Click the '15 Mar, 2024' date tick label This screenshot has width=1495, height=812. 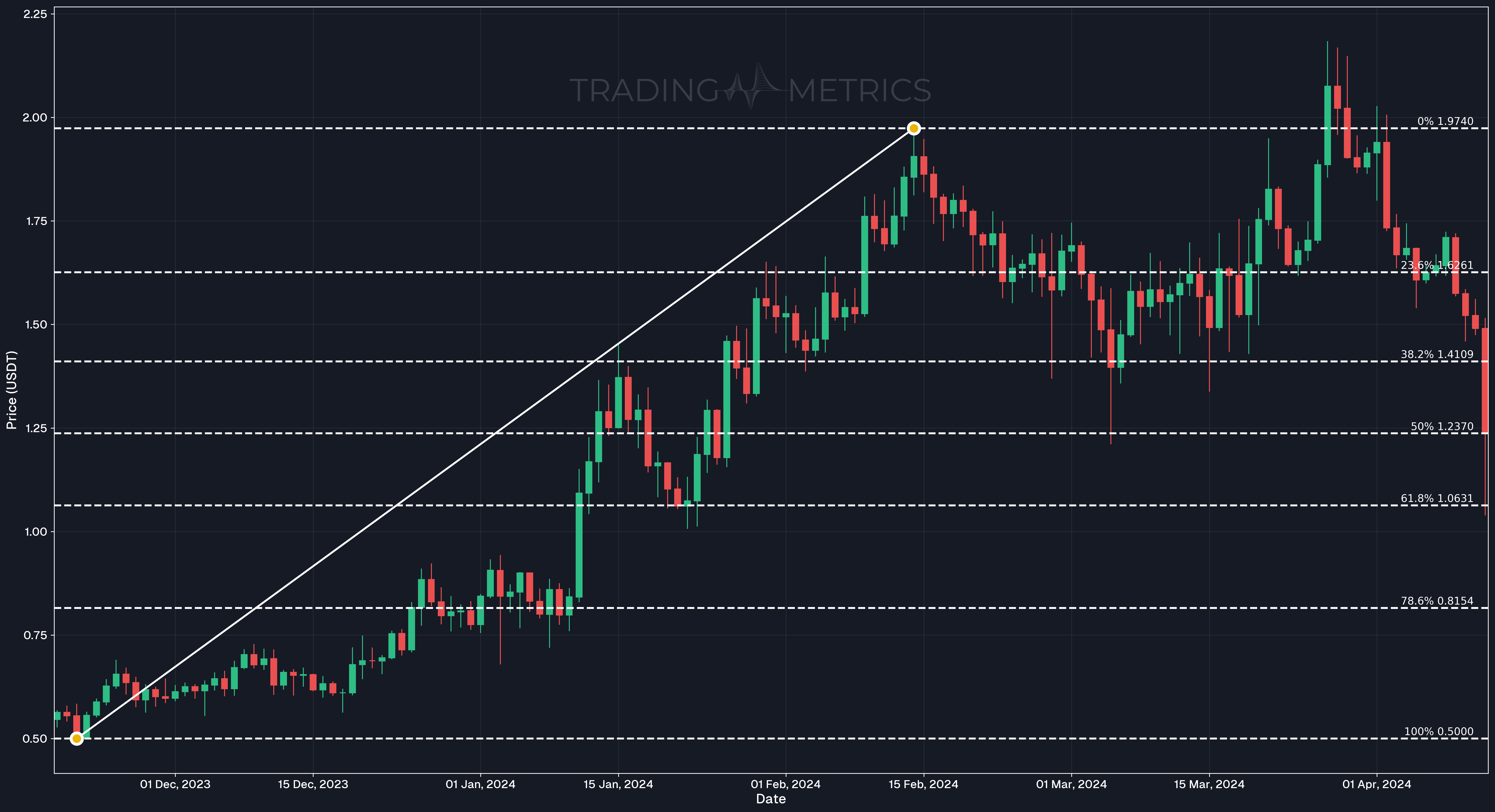1209,785
